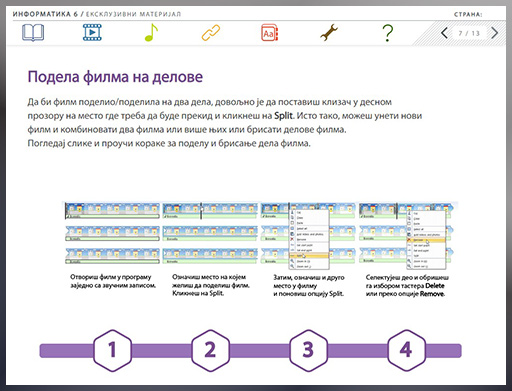Viewport: 512px width, 391px height.
Task: Open the orange chain links icon
Action: coord(211,33)
